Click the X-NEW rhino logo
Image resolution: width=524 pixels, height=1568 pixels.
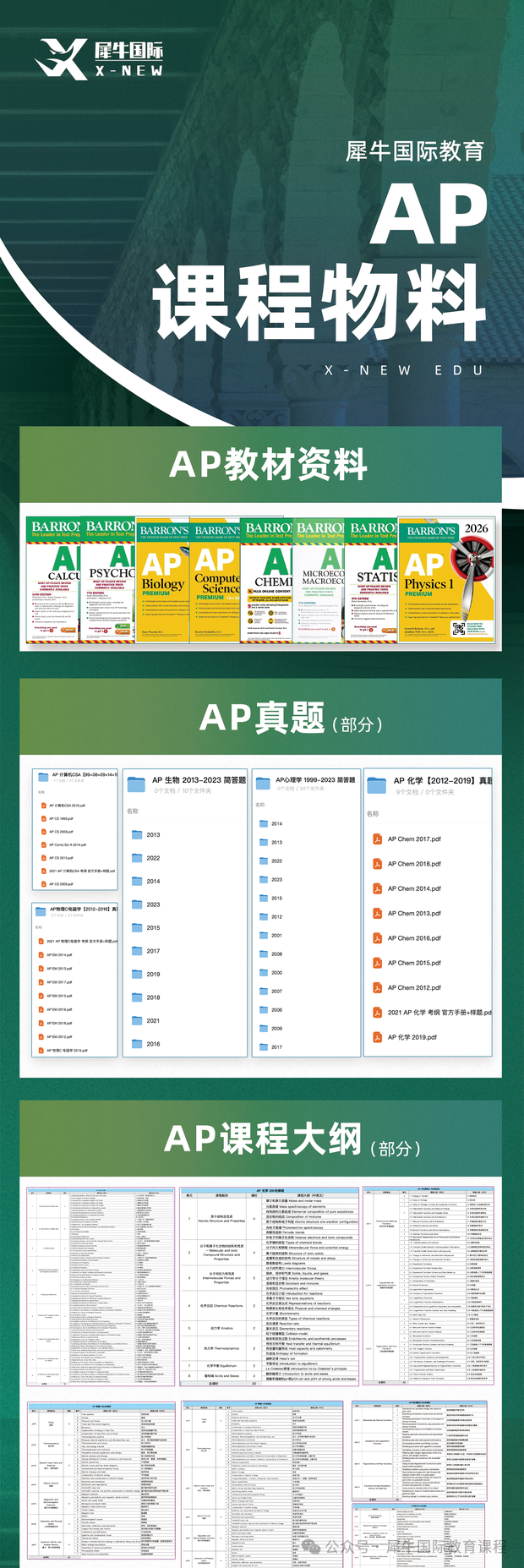tap(99, 60)
